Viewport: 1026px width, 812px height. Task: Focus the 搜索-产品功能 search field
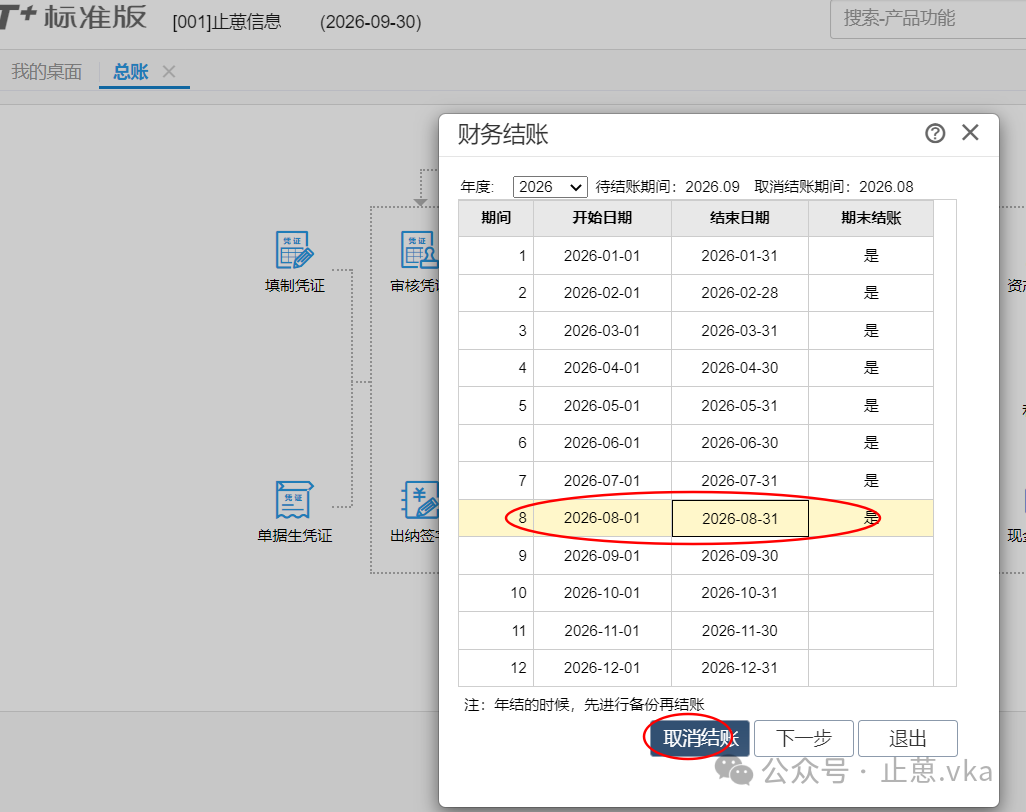coord(928,19)
